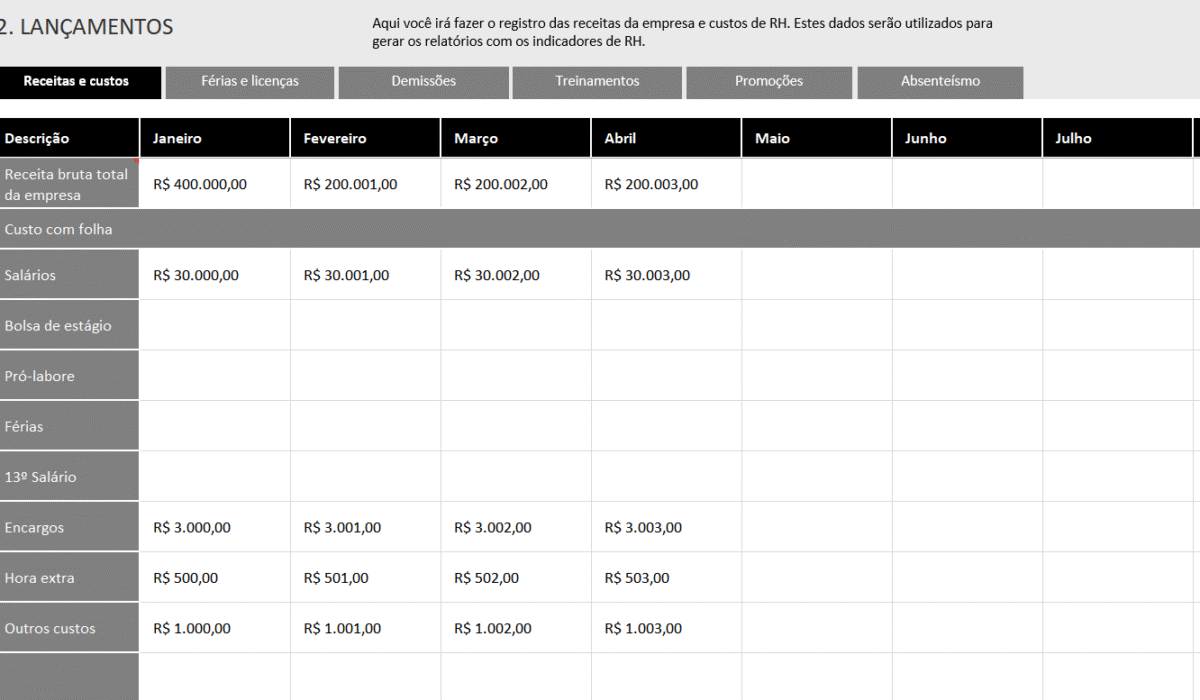Select empty January Bolsa de estágio cell
Viewport: 1200px width, 700px height.
click(214, 326)
